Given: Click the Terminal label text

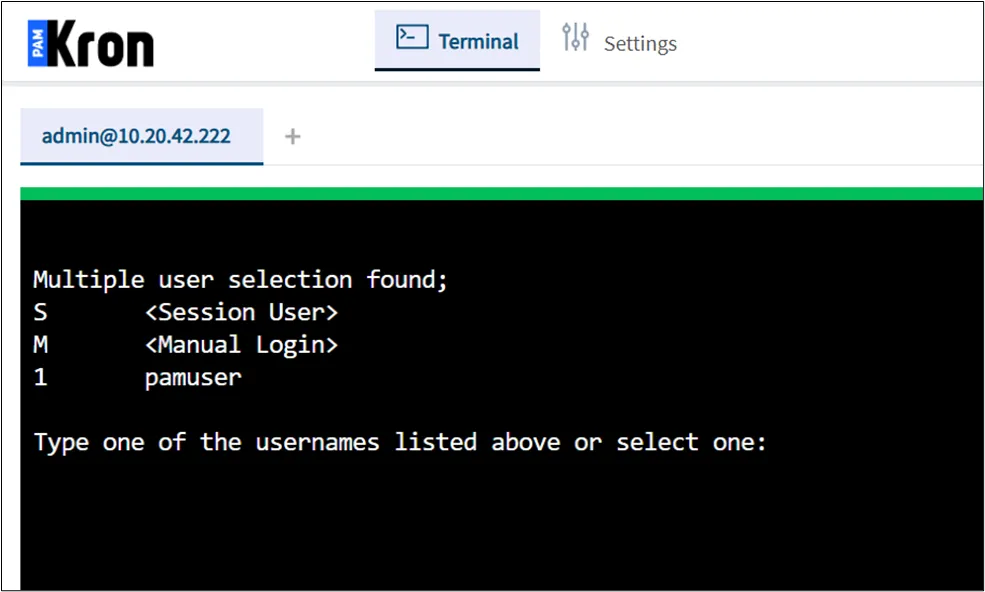Looking at the screenshot, I should click(x=479, y=41).
